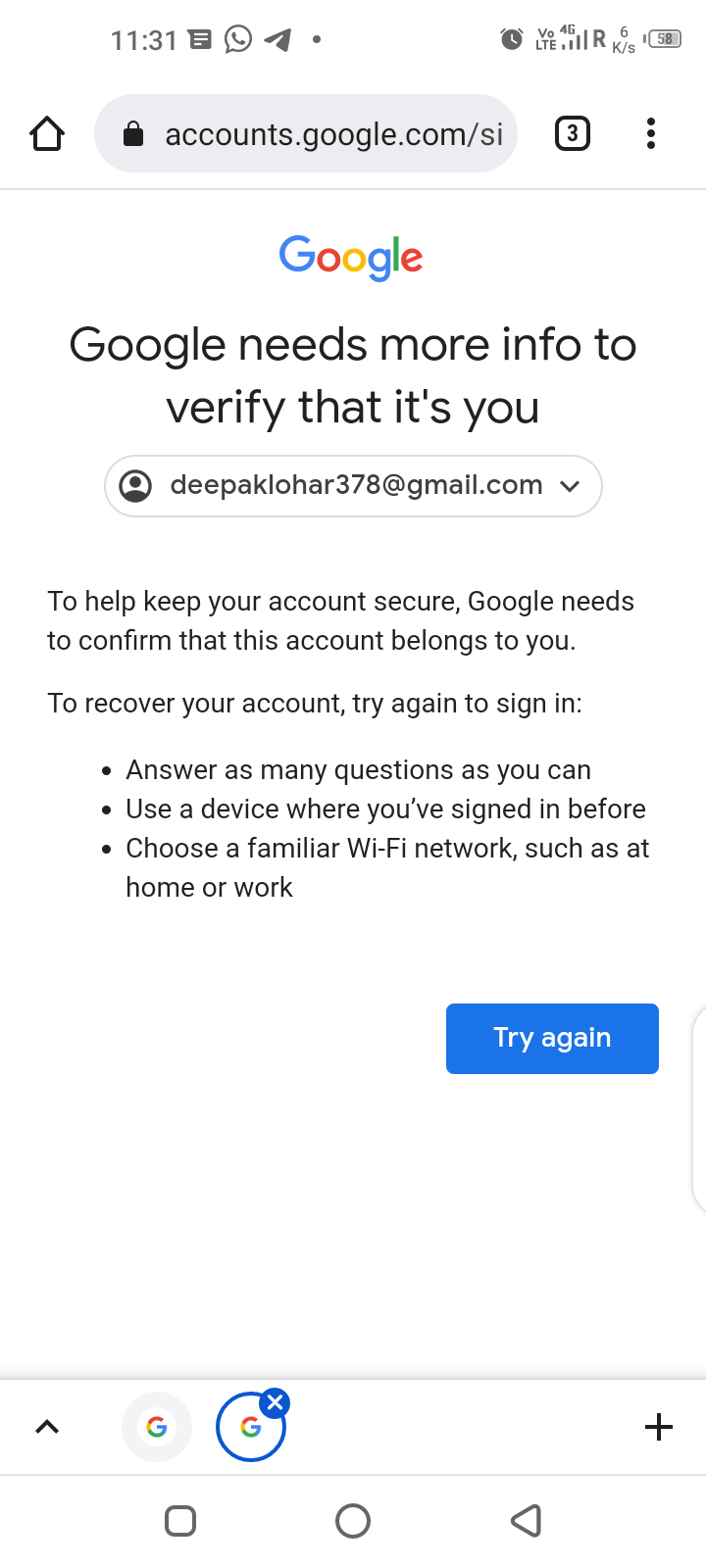
Task: Expand the tab strip with up chevron
Action: (47, 1427)
